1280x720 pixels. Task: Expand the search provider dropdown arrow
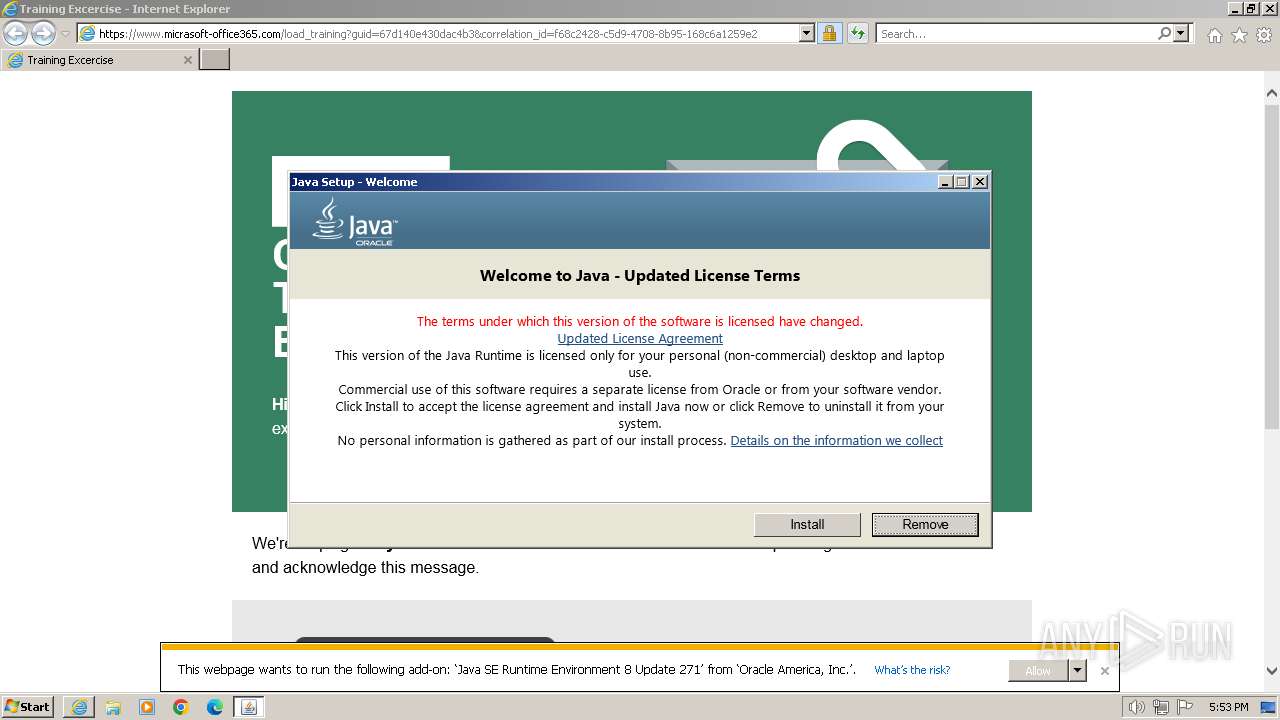(x=1181, y=33)
